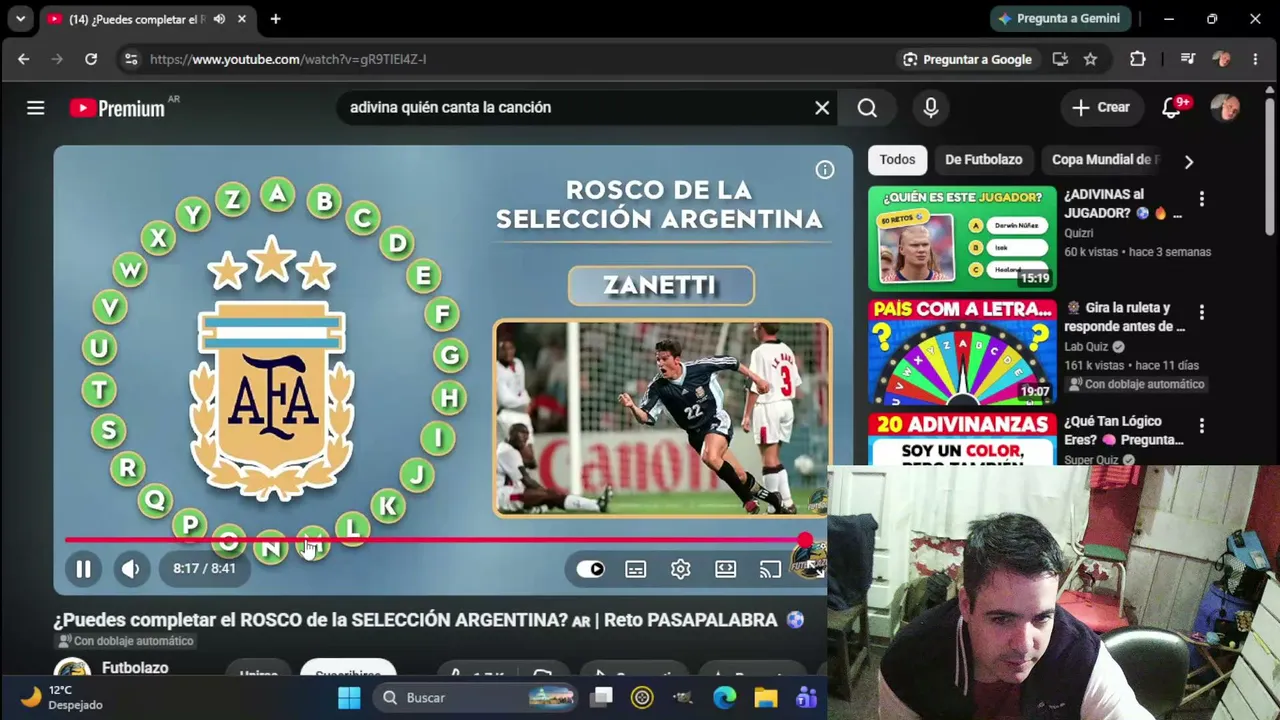
Task: Open the ¿Quién es este jugador? video thumbnail
Action: pyautogui.click(x=962, y=238)
